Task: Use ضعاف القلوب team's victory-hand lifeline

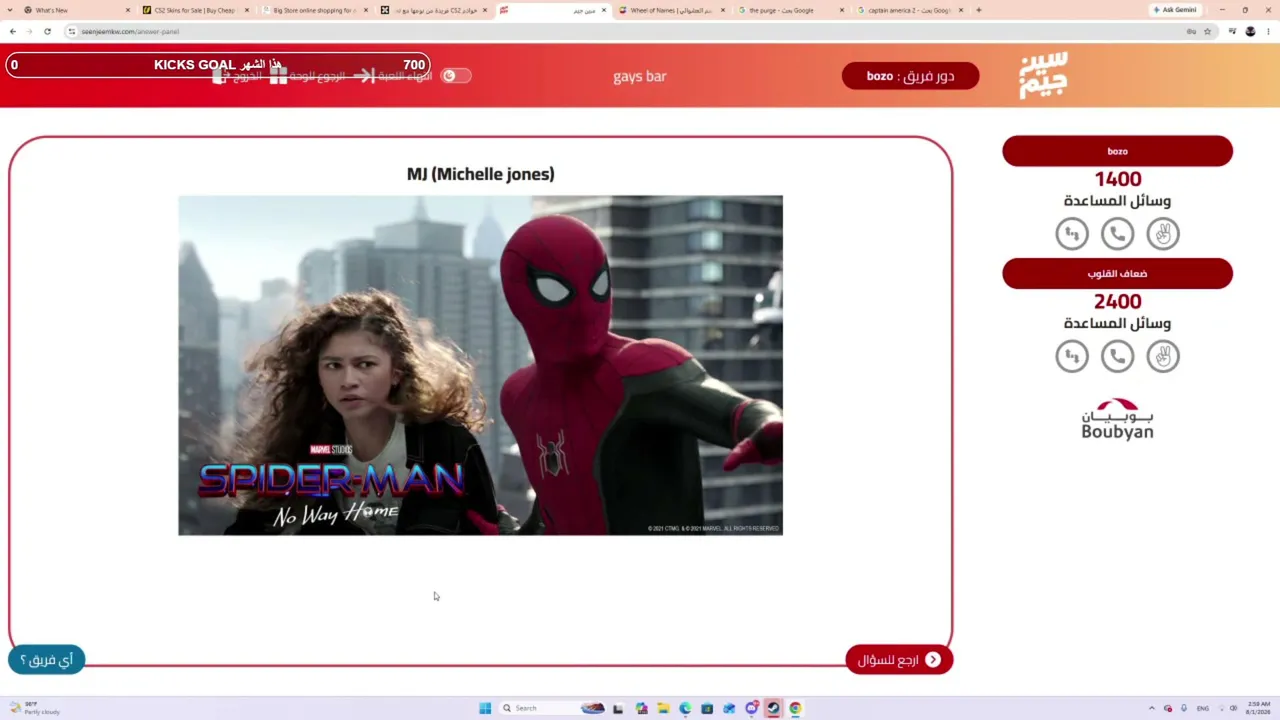Action: tap(1163, 356)
